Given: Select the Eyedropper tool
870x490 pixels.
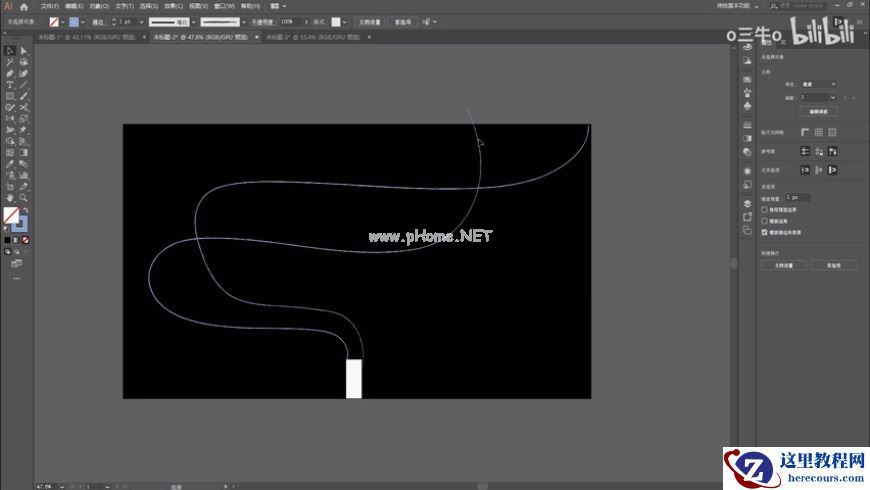Looking at the screenshot, I should pyautogui.click(x=10, y=164).
